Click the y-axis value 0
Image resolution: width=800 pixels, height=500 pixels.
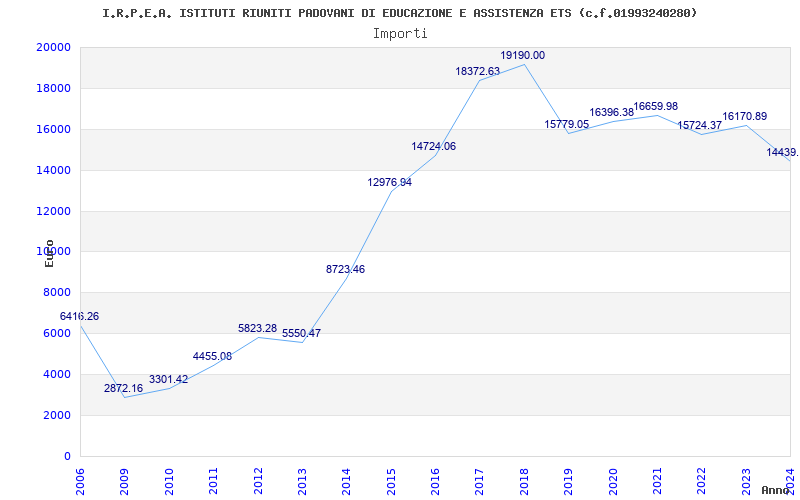tap(67, 456)
